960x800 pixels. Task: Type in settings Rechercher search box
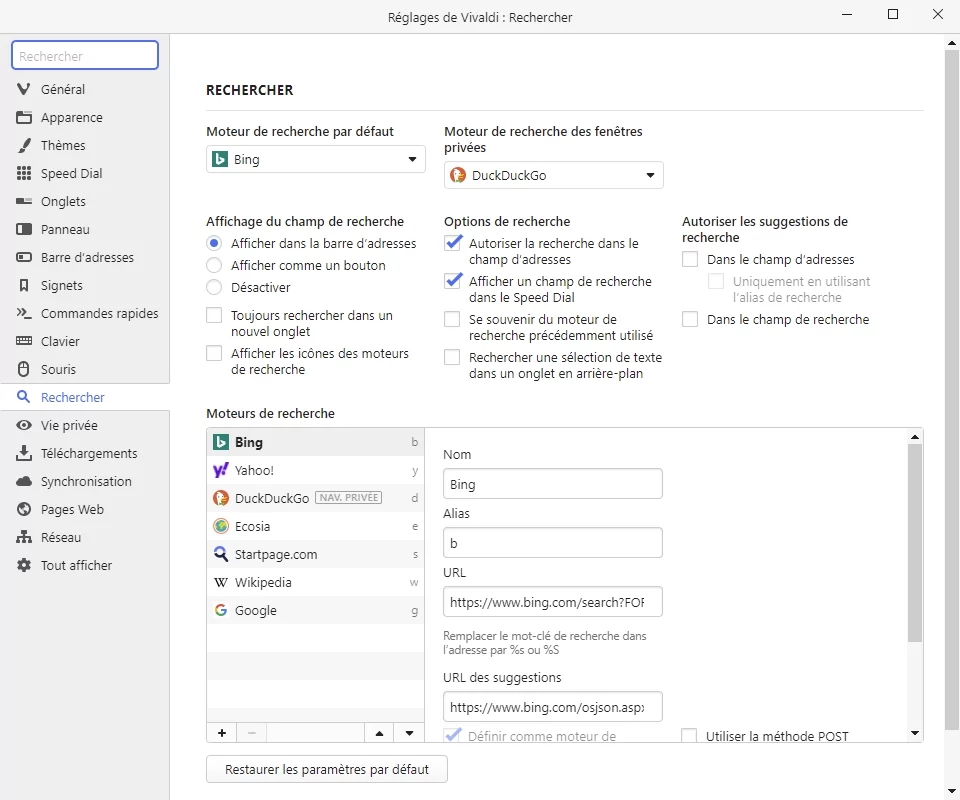pos(85,56)
